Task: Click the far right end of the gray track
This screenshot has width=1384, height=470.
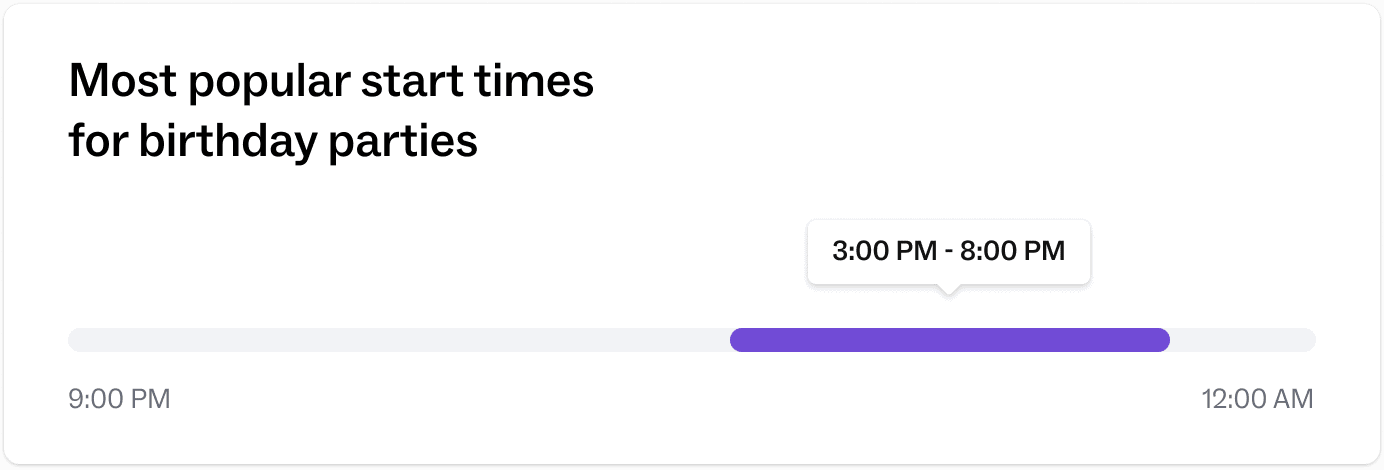Action: point(1309,340)
